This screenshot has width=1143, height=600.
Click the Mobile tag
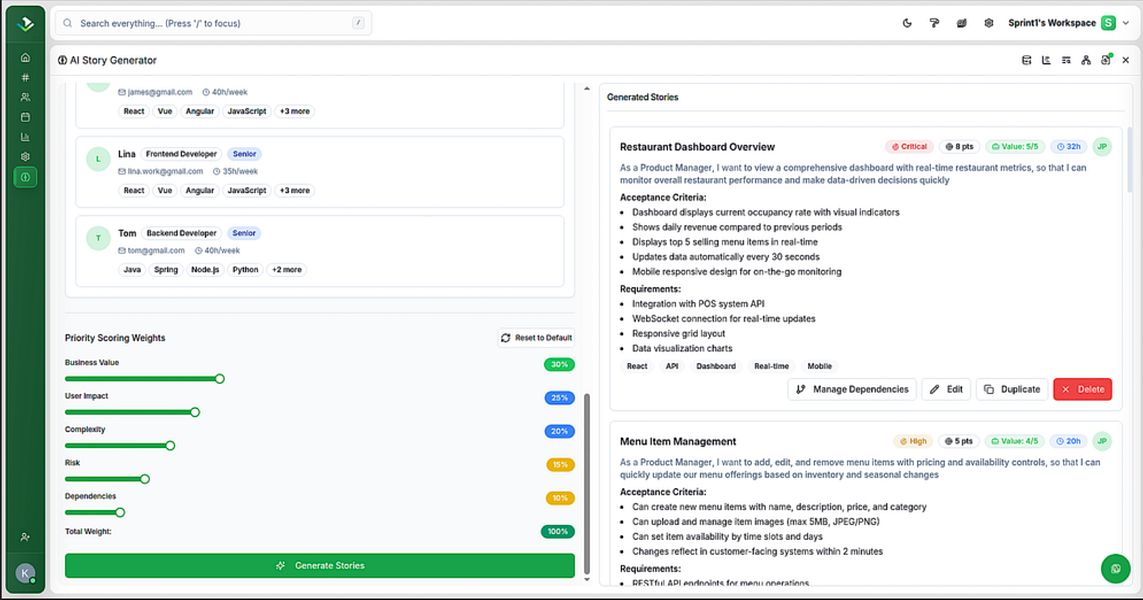coord(819,367)
